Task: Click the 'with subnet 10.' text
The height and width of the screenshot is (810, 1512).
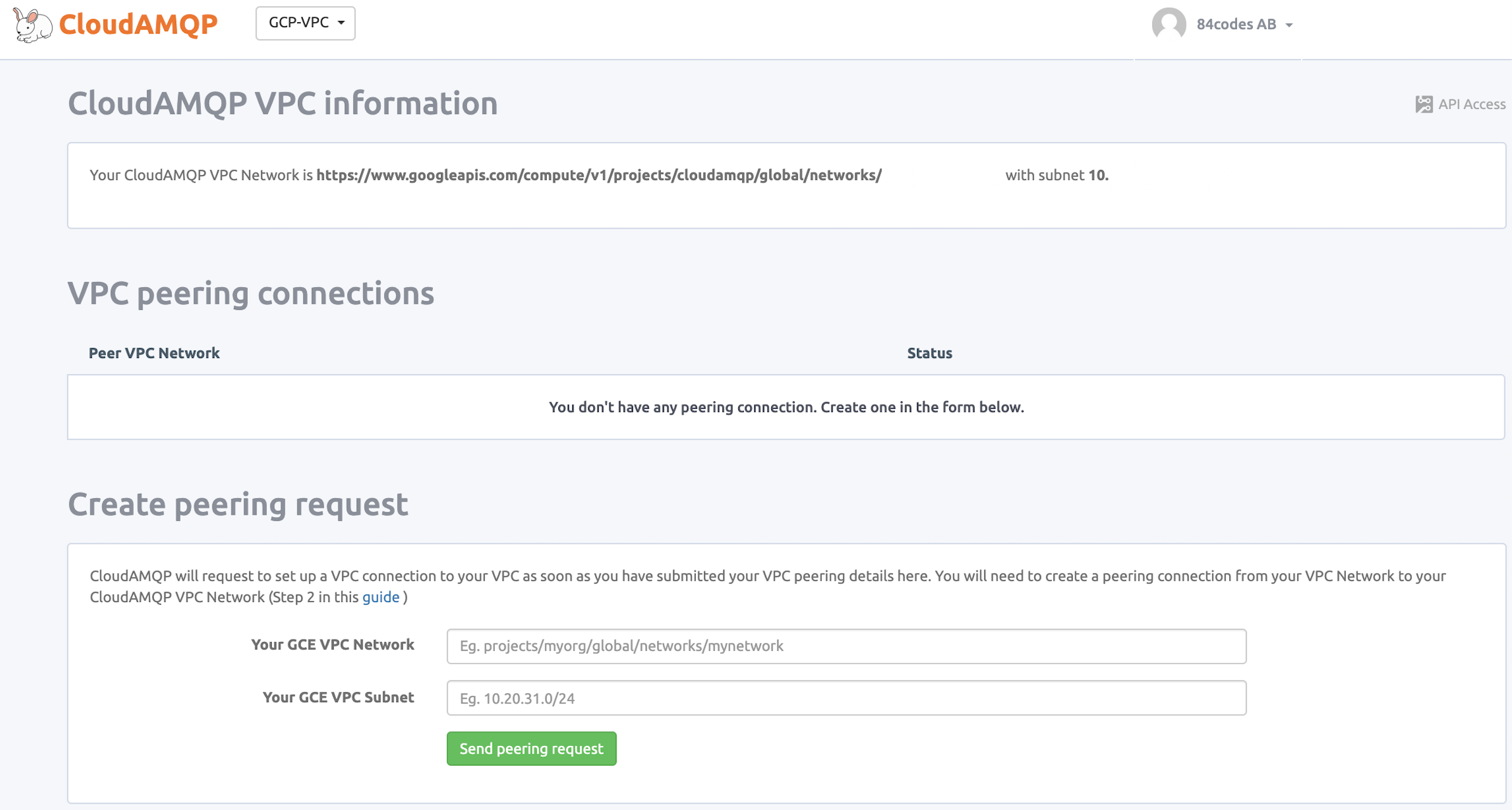Action: (x=1056, y=175)
